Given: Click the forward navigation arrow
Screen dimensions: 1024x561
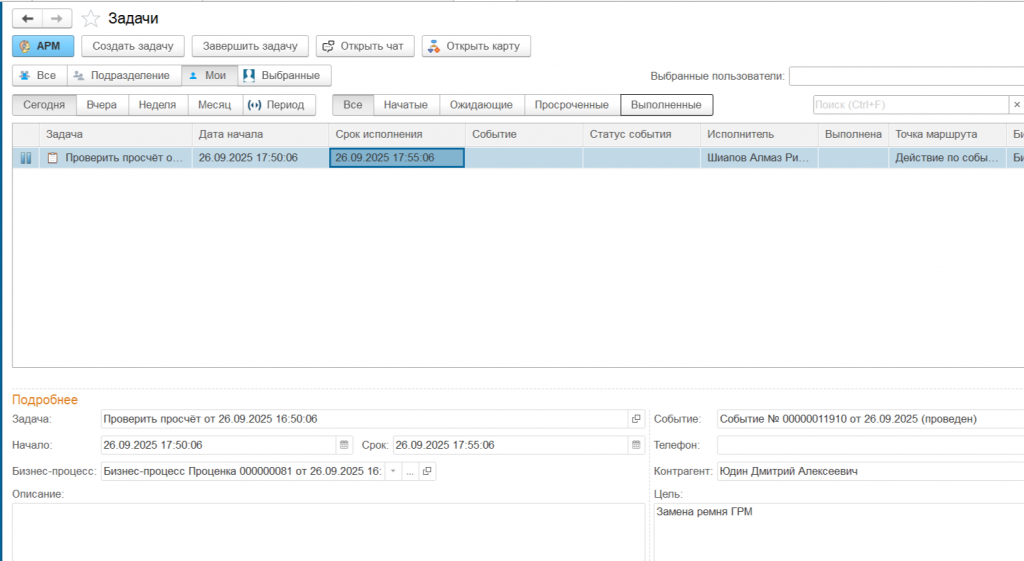Looking at the screenshot, I should 57,18.
